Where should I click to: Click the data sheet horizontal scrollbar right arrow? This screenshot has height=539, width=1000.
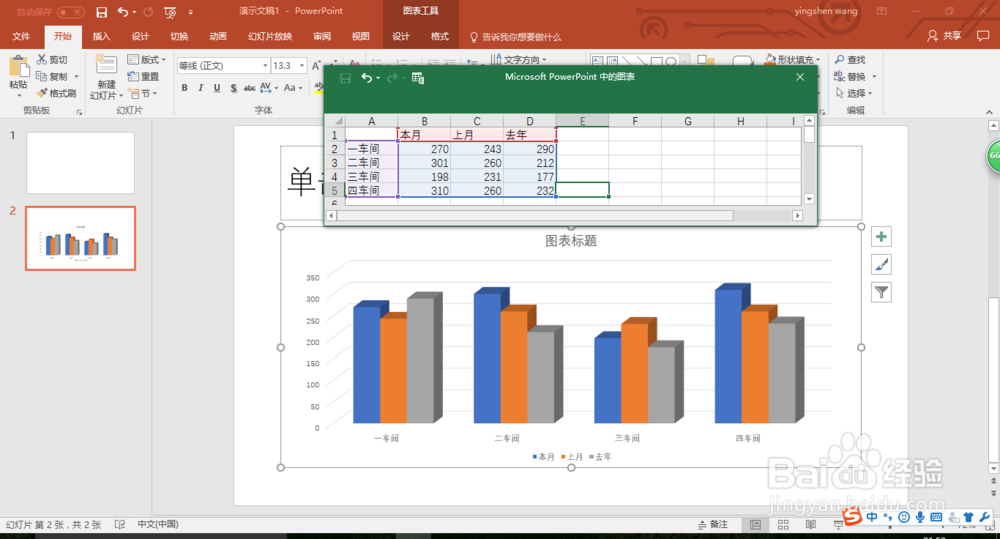[797, 216]
